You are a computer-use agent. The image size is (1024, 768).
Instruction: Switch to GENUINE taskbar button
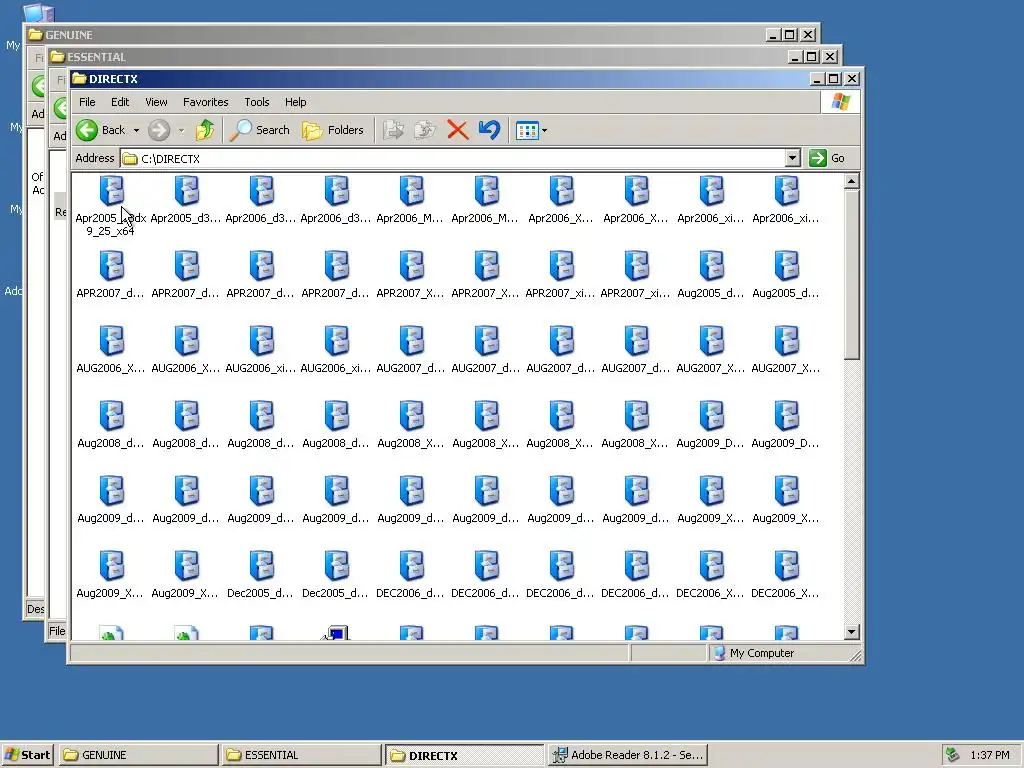138,755
